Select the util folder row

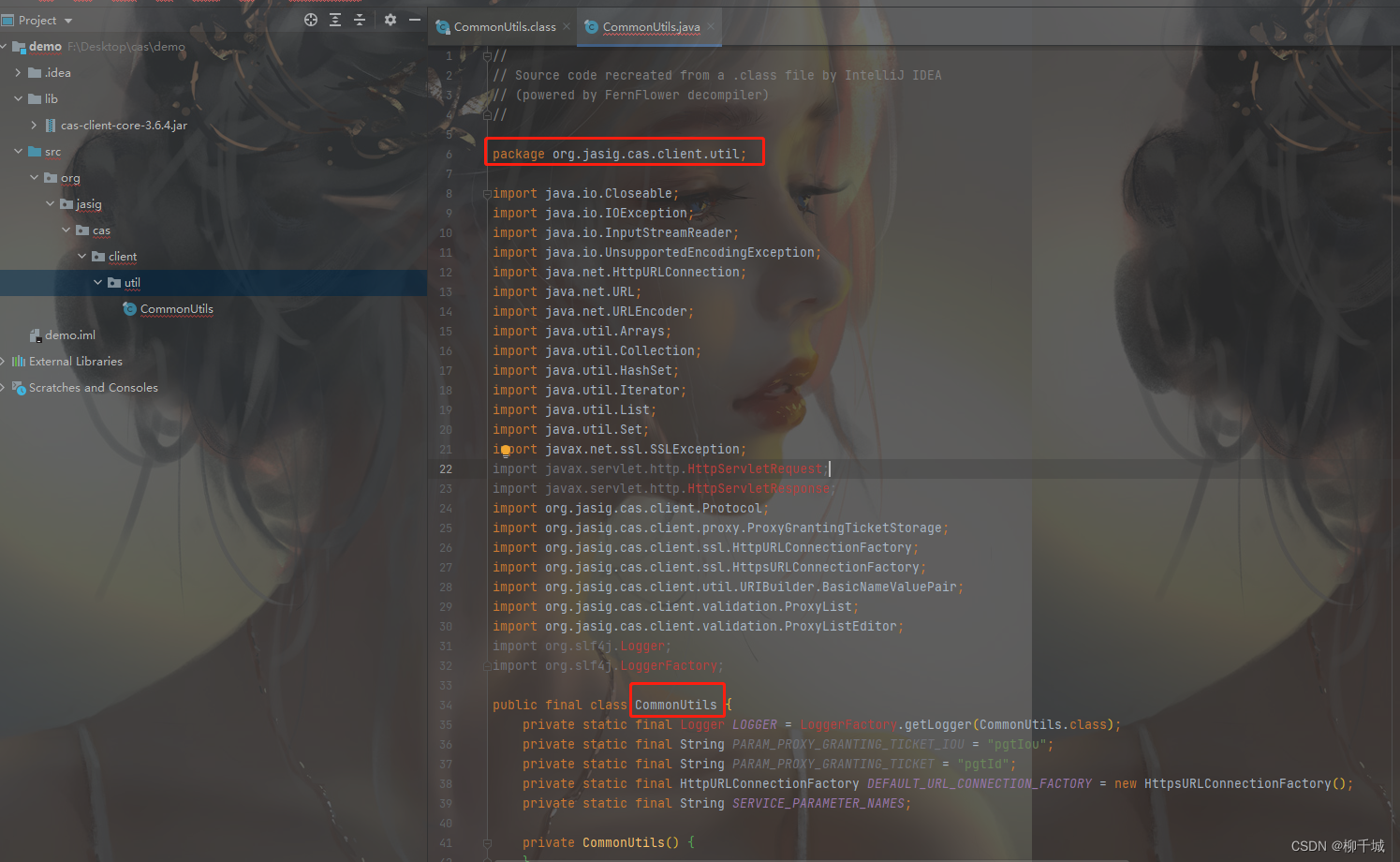(x=214, y=283)
